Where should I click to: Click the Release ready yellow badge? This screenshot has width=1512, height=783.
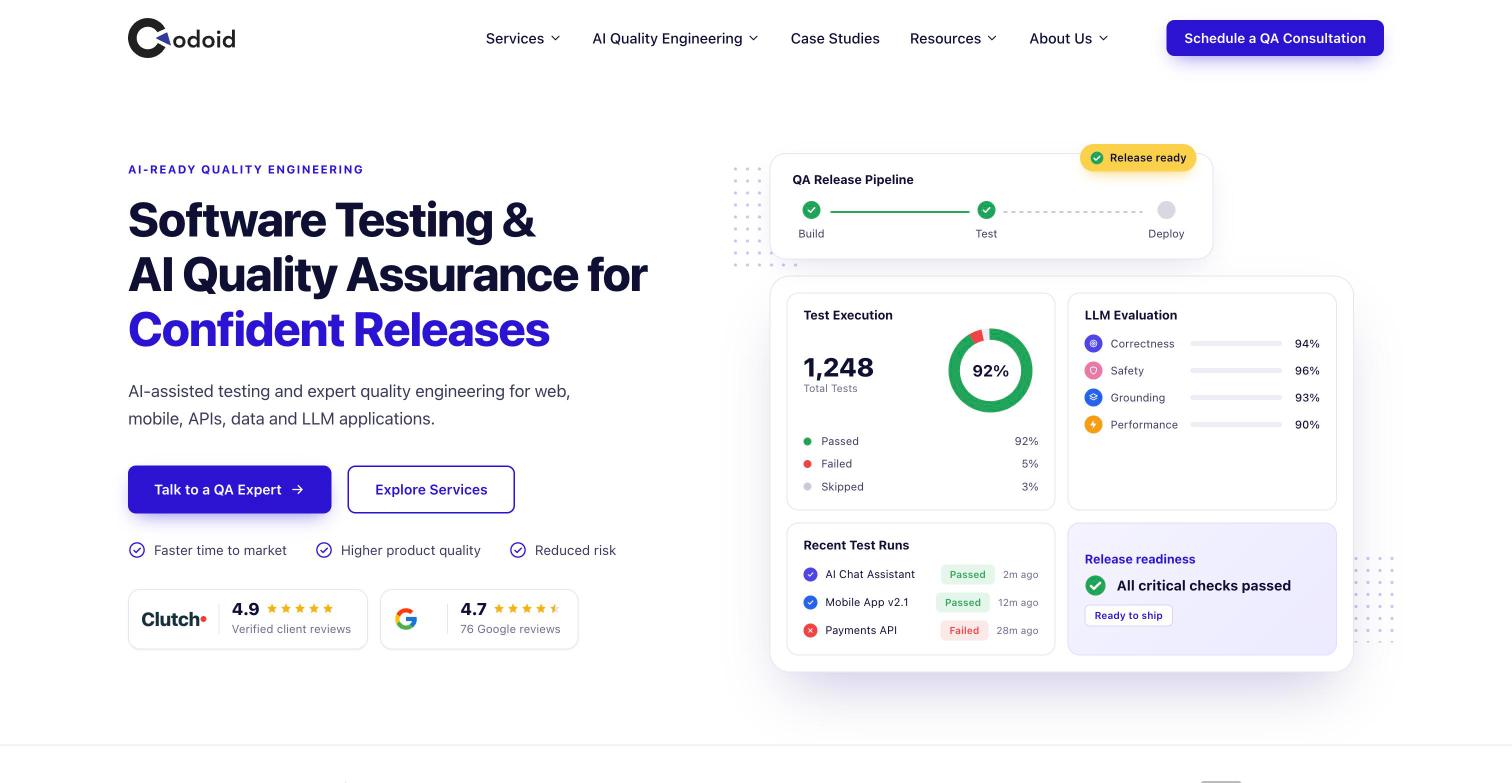[x=1138, y=158]
